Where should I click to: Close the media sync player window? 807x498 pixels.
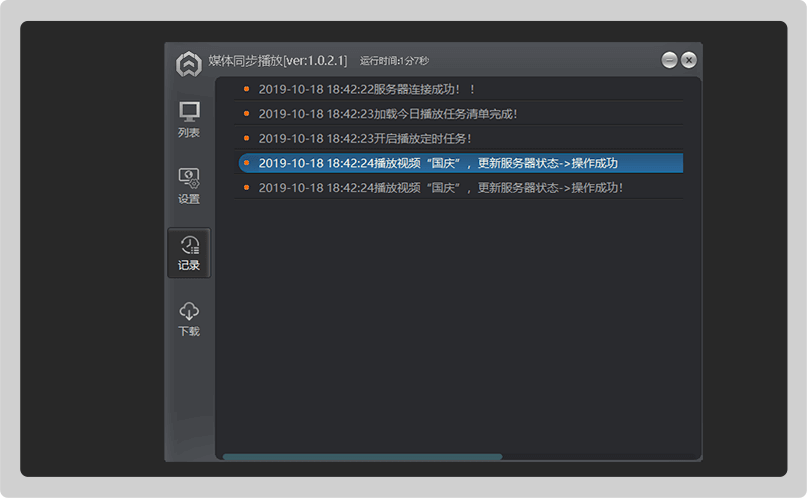pyautogui.click(x=689, y=60)
